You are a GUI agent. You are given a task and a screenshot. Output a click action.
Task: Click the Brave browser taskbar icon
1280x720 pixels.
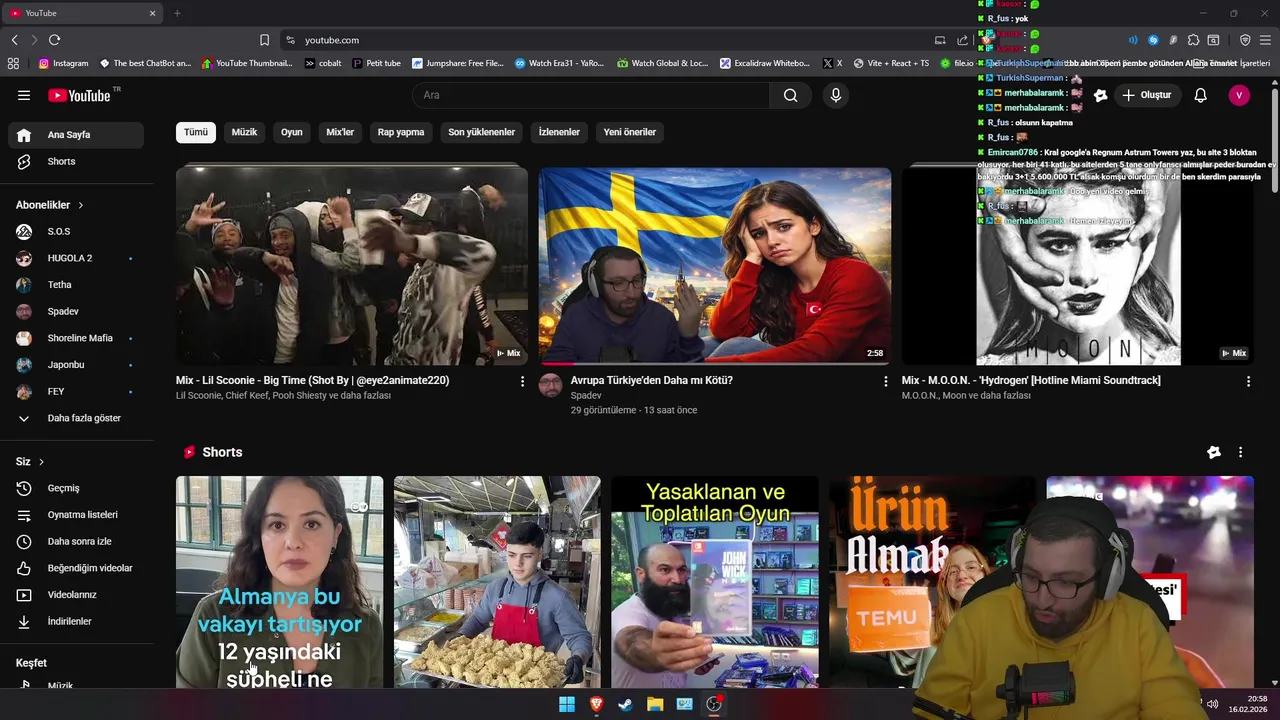point(596,704)
